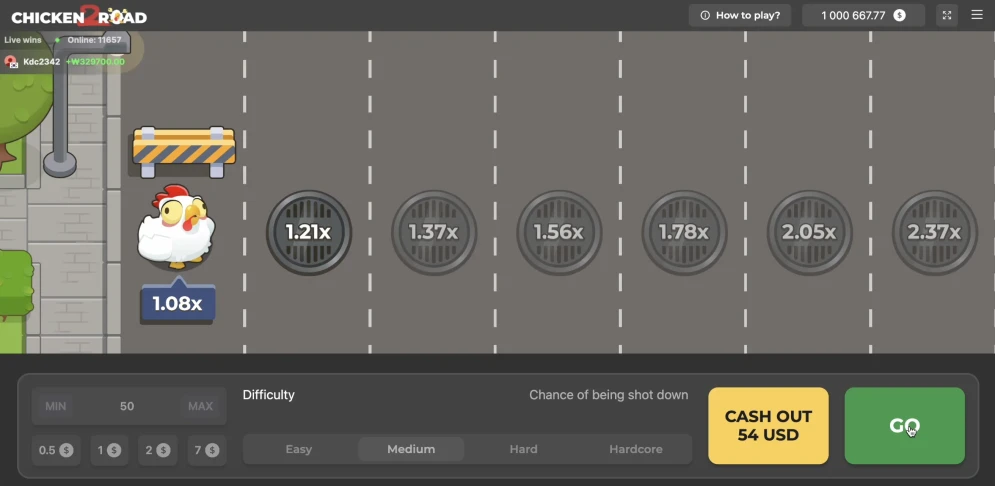Select Easy difficulty
This screenshot has height=486, width=995.
coord(299,449)
